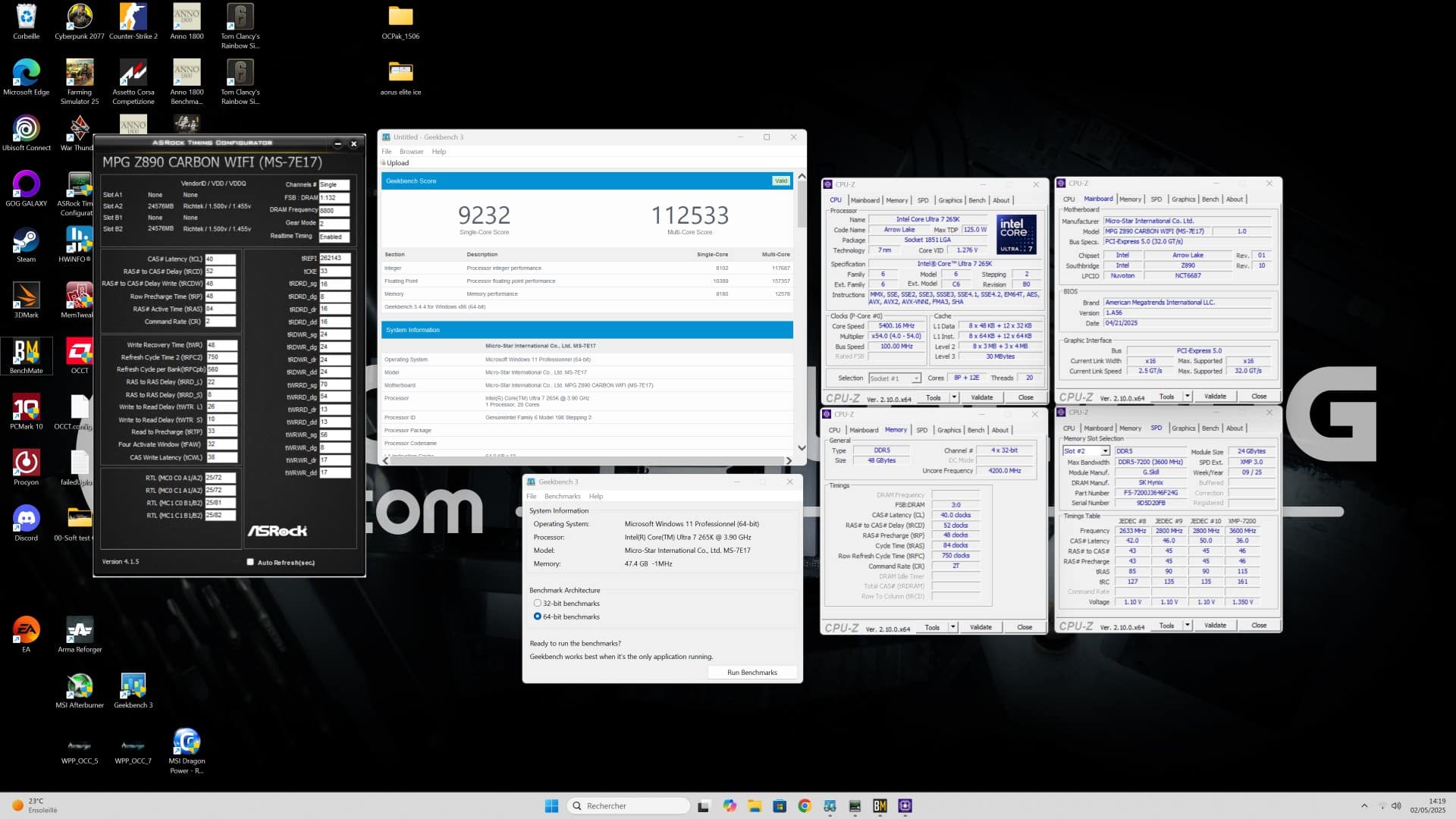Open the Windows Start menu button

551,805
